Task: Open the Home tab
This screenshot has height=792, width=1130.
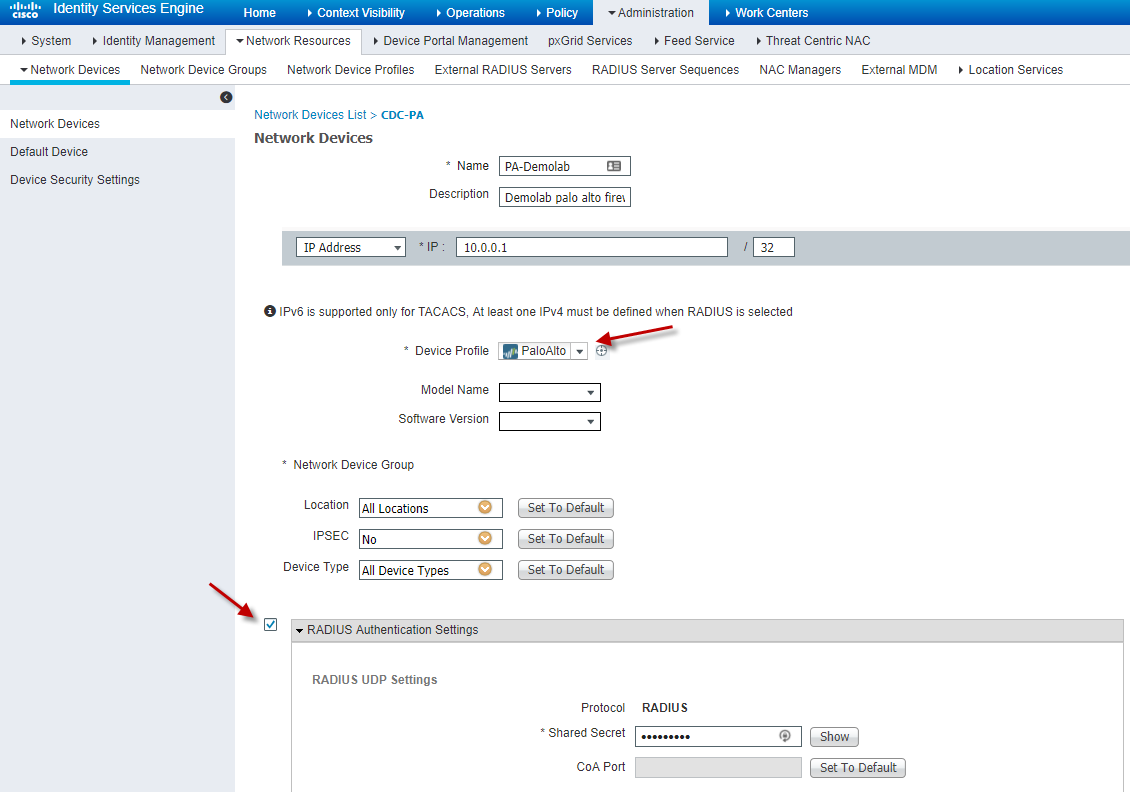Action: 259,13
